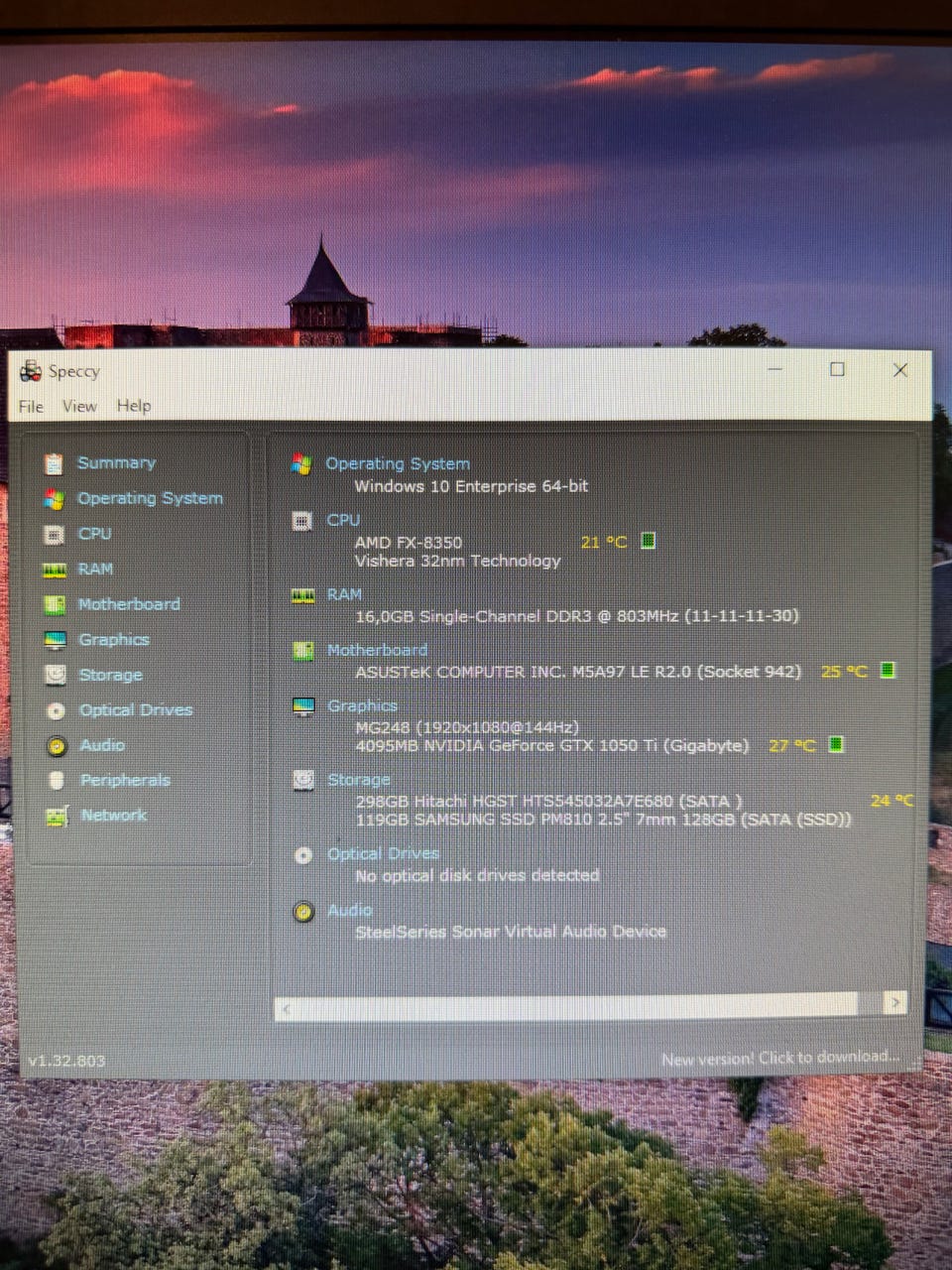Click the Optical Drives heading in summary
This screenshot has height=1270, width=952.
[383, 854]
